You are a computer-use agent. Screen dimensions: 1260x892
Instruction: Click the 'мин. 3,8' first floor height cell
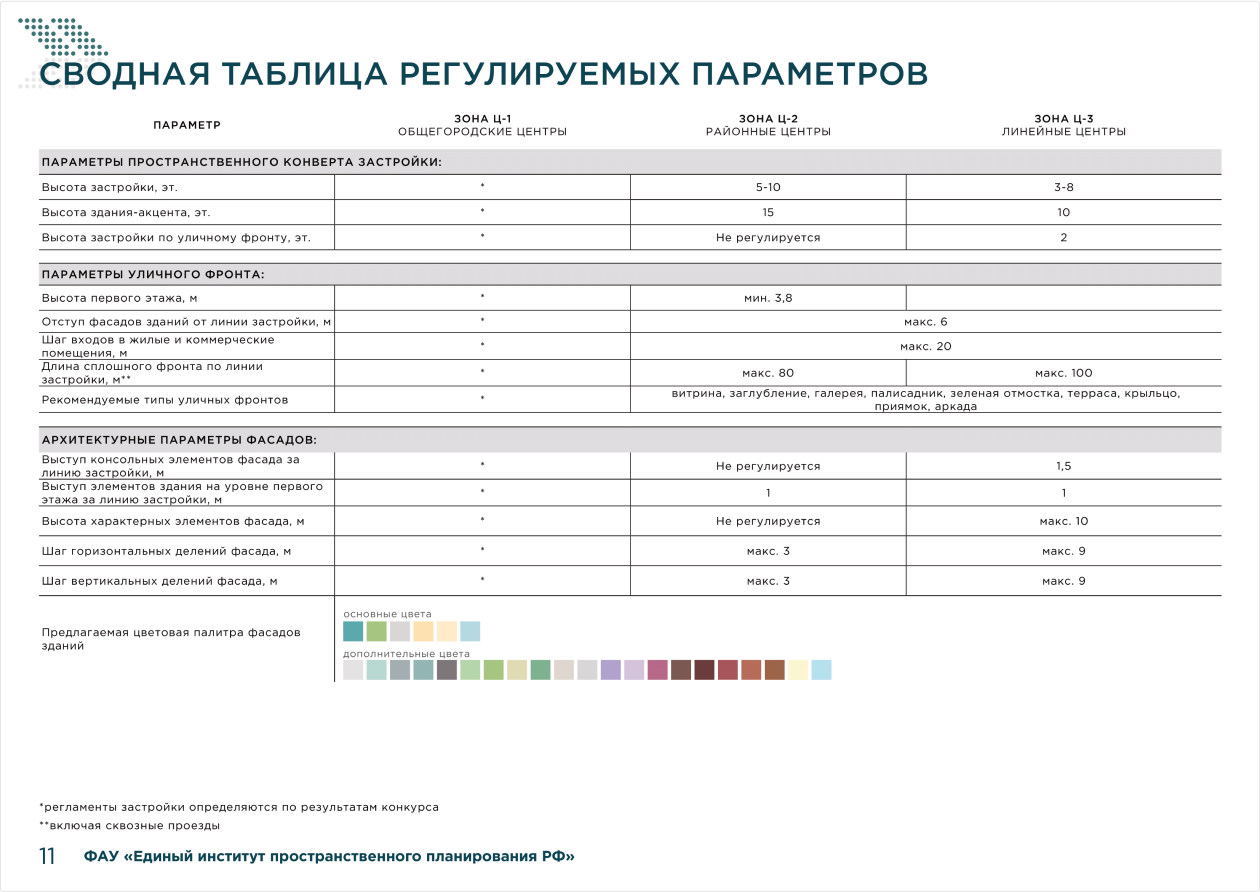767,298
